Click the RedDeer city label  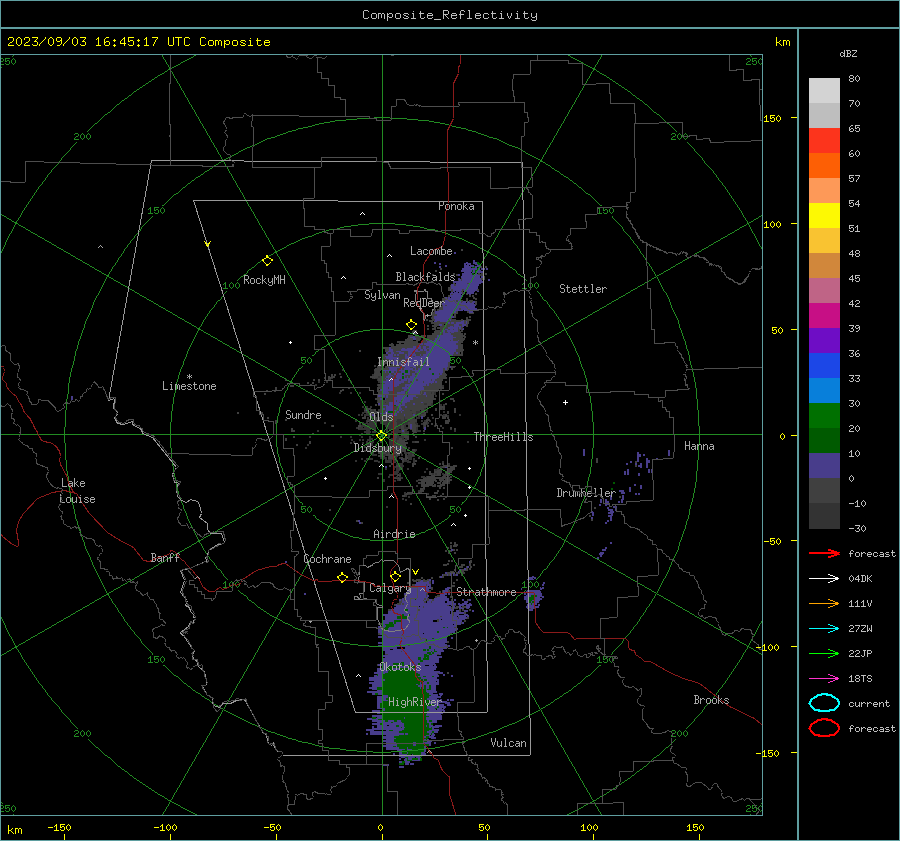point(424,303)
